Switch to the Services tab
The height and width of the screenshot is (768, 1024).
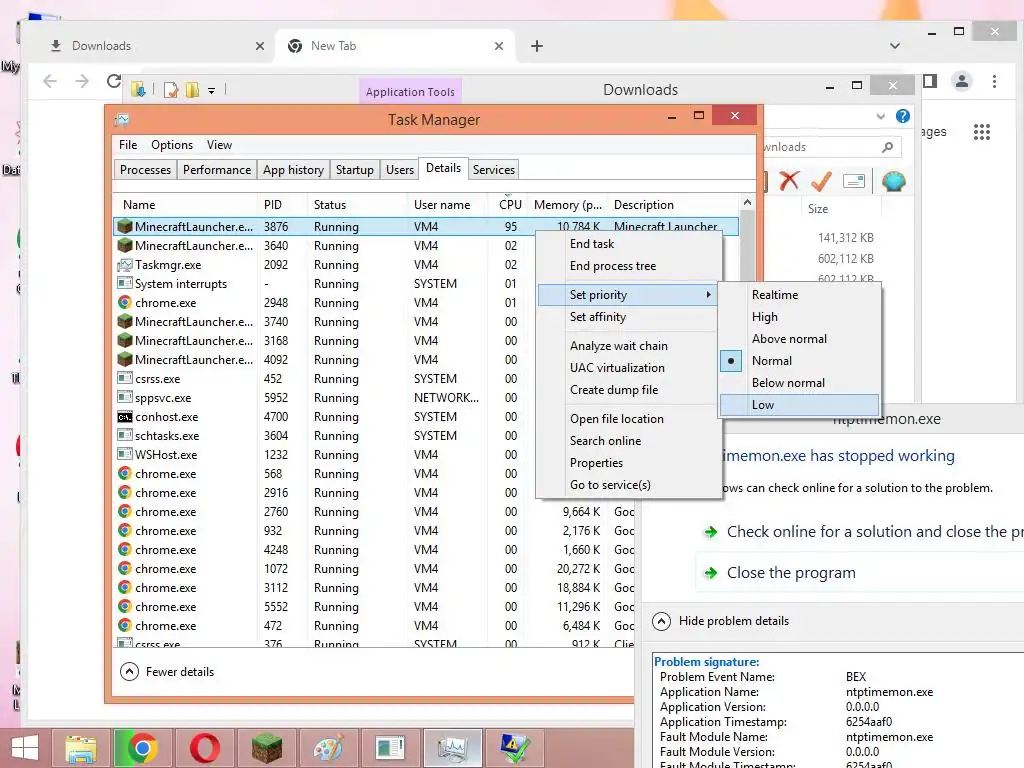pos(494,170)
